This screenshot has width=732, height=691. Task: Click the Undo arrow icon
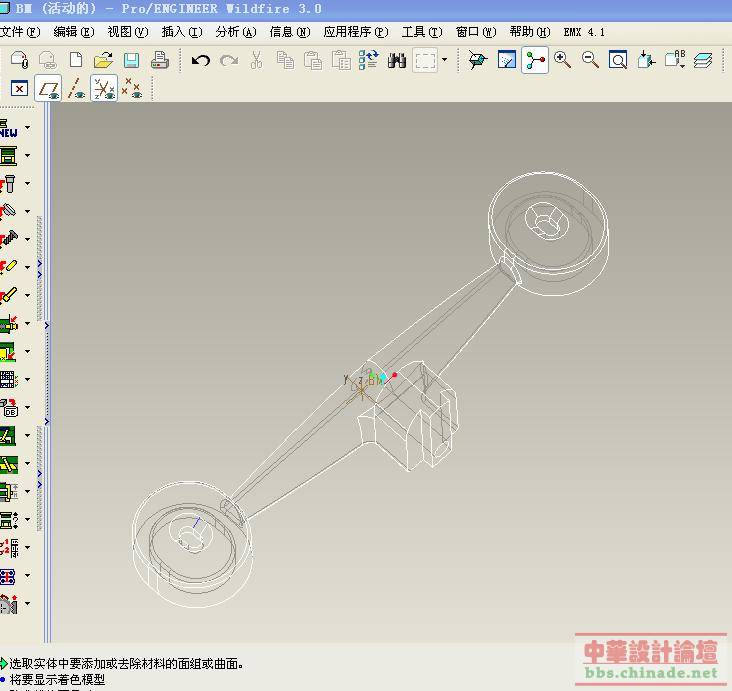point(200,61)
